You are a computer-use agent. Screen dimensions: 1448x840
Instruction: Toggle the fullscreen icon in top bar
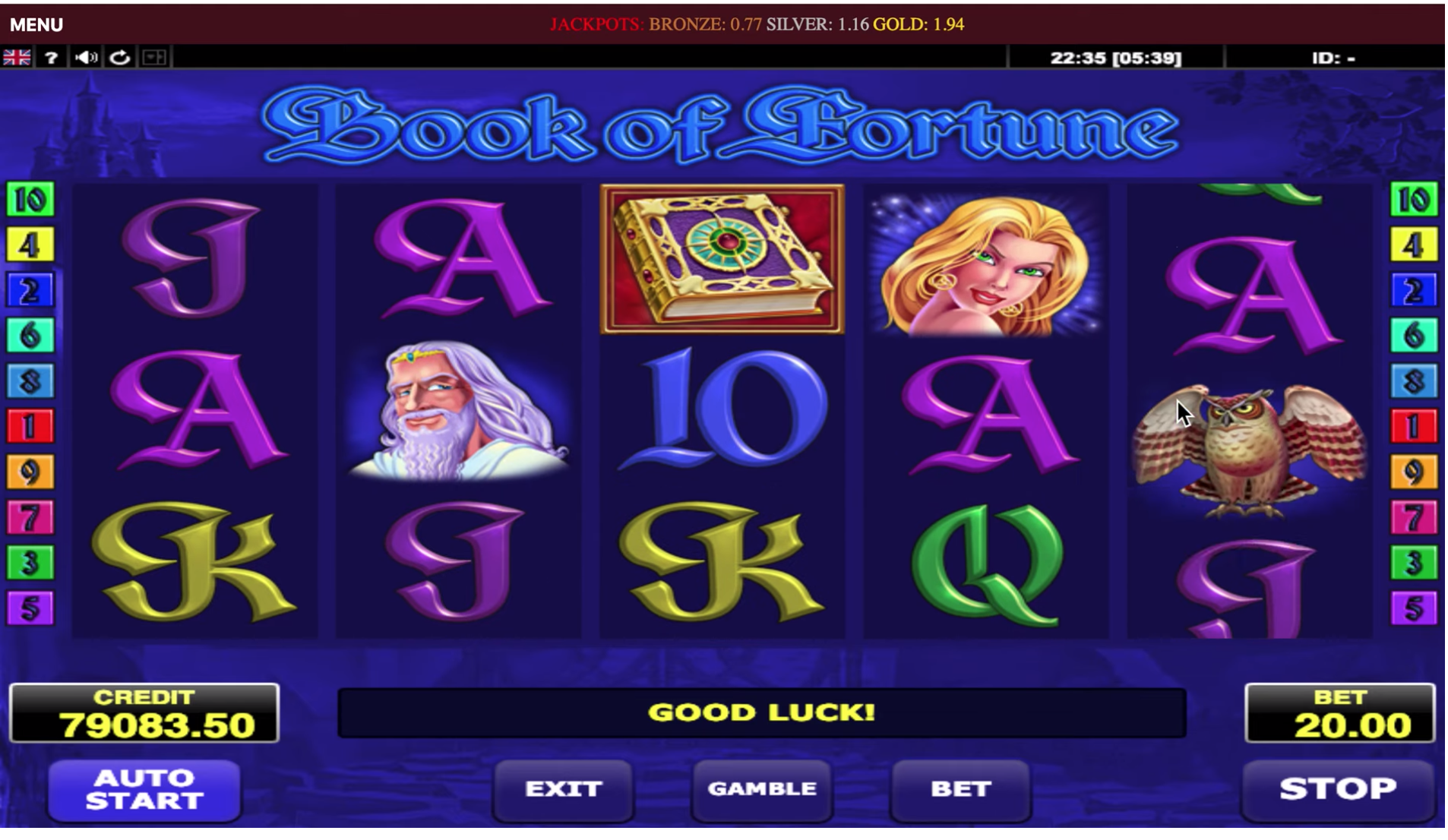click(154, 58)
